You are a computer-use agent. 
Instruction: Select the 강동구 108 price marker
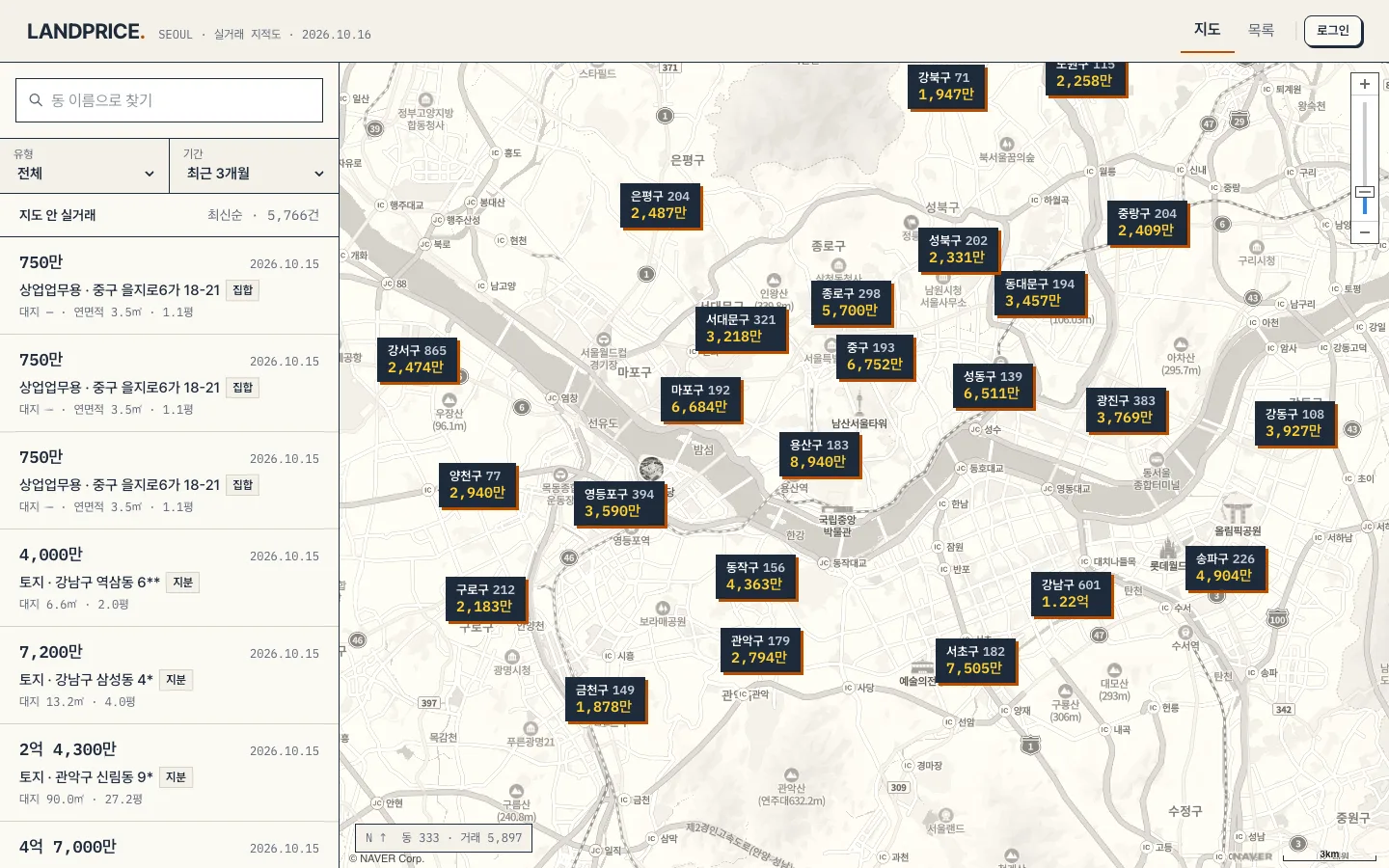(x=1294, y=422)
